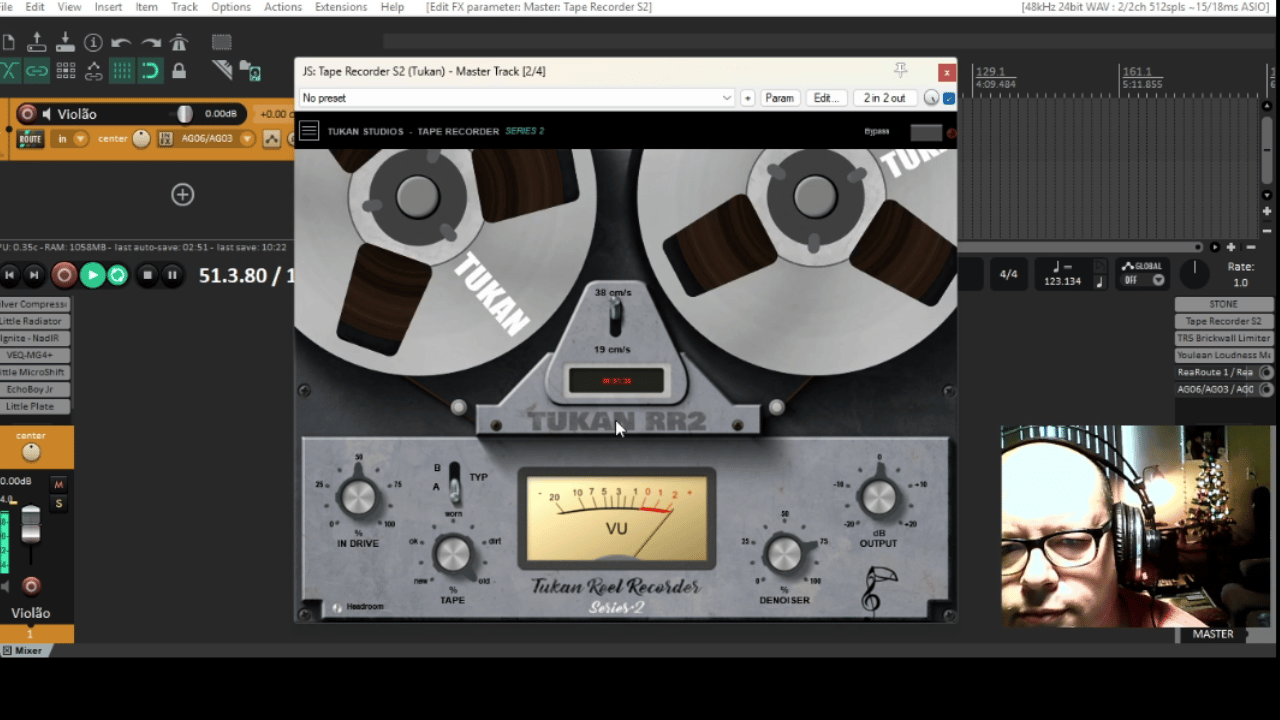Open the Track menu
This screenshot has width=1280, height=720.
[185, 7]
